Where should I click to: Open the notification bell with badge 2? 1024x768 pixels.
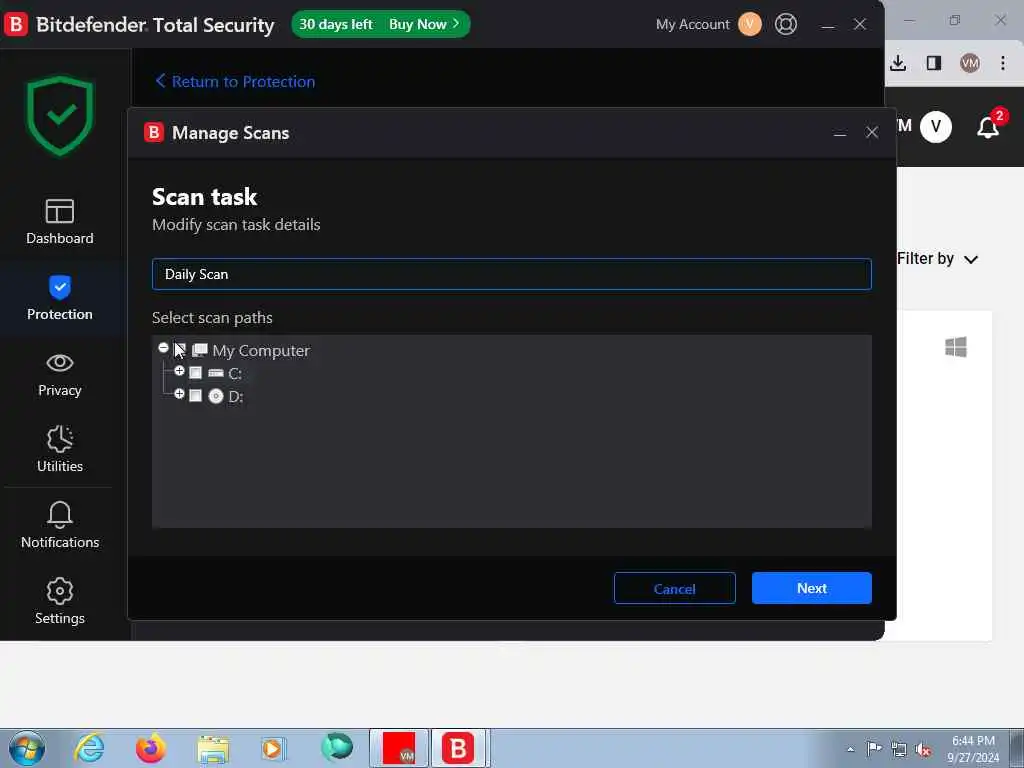[988, 127]
